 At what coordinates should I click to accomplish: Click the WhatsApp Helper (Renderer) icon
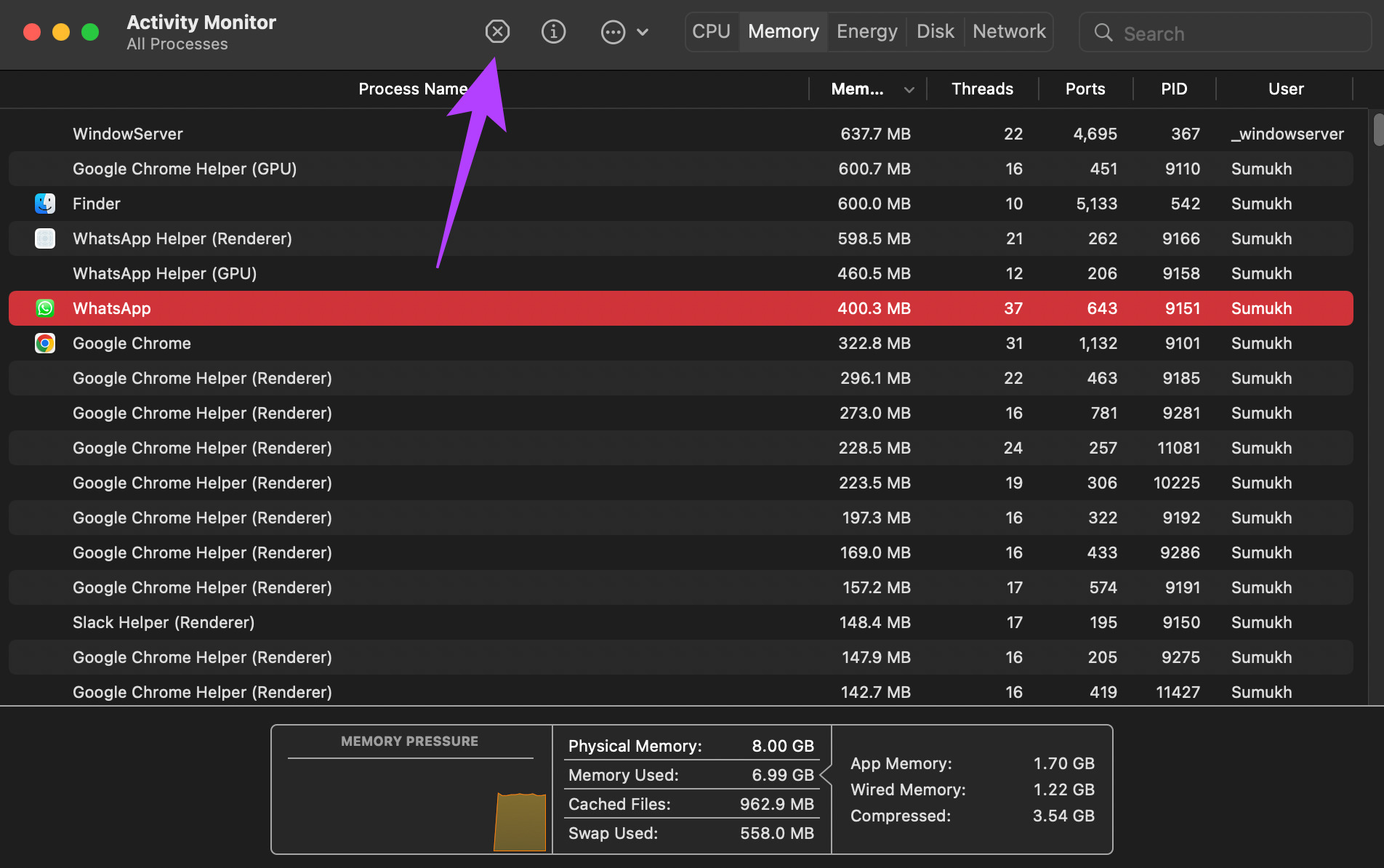click(45, 238)
